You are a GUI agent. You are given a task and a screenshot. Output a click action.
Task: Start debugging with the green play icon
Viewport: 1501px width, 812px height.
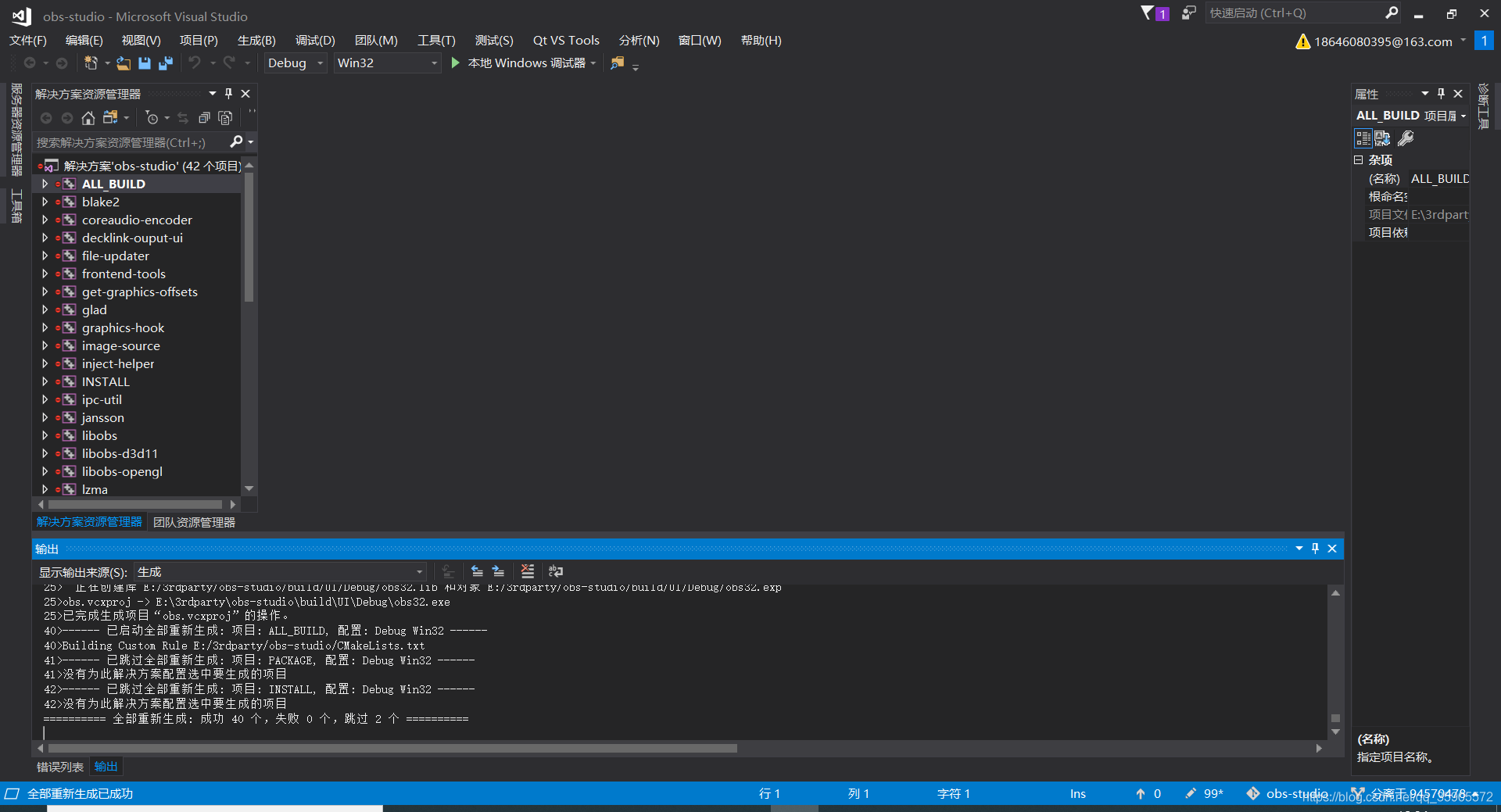(x=456, y=63)
